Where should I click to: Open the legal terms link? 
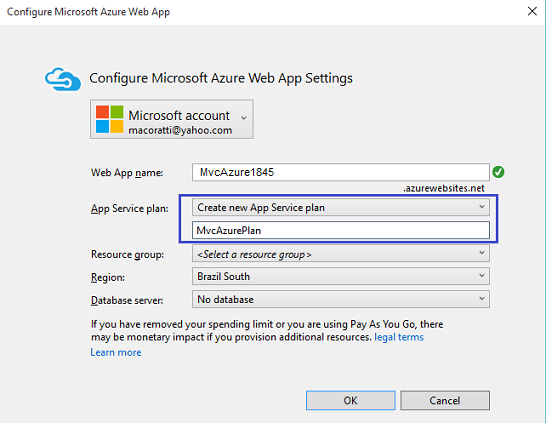pos(399,337)
